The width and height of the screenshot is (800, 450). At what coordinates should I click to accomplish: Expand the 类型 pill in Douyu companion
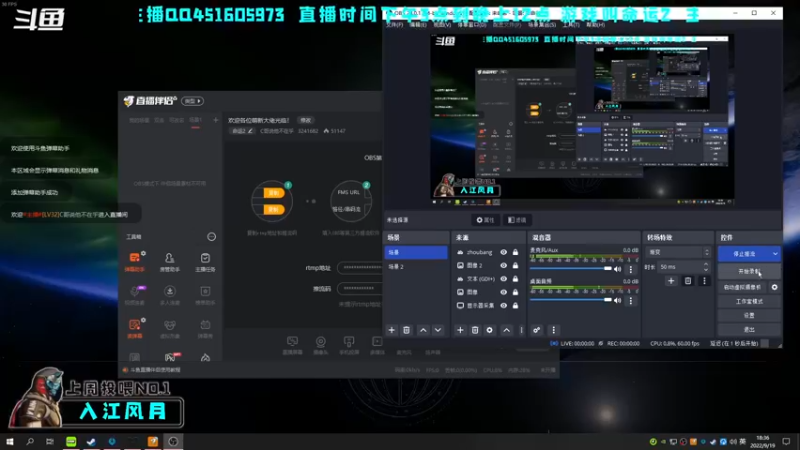(193, 101)
